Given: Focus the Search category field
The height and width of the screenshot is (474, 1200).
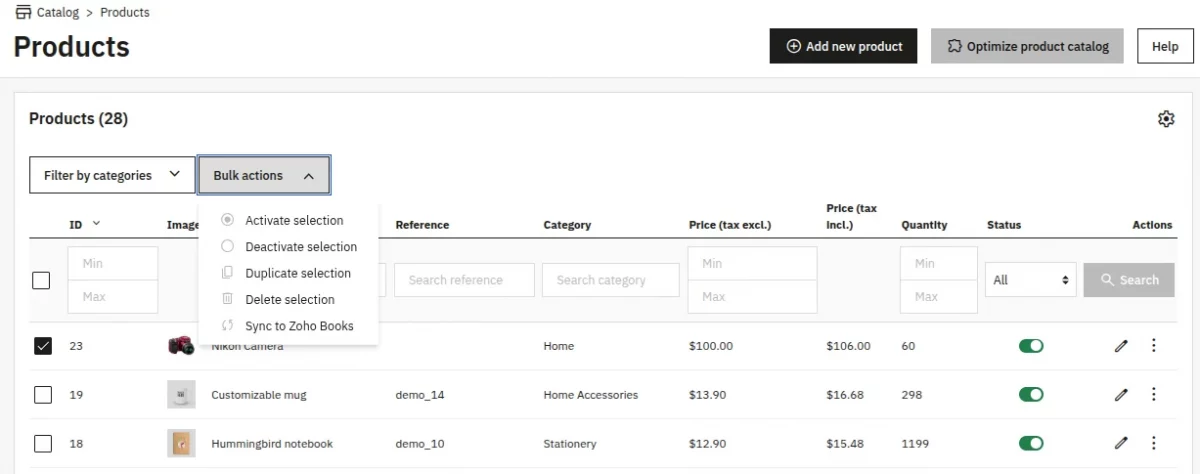Looking at the screenshot, I should 610,280.
